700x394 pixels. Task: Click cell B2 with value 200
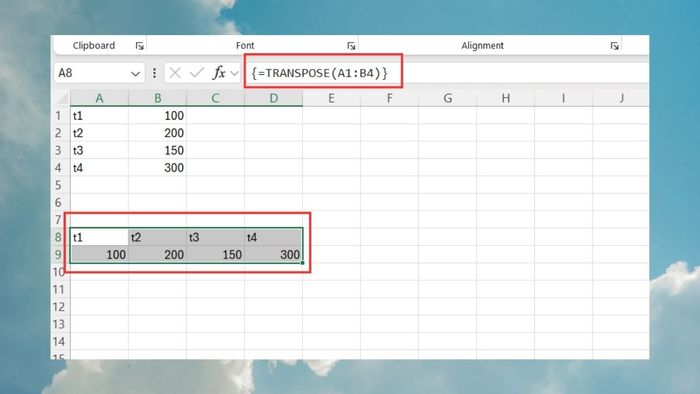[158, 133]
